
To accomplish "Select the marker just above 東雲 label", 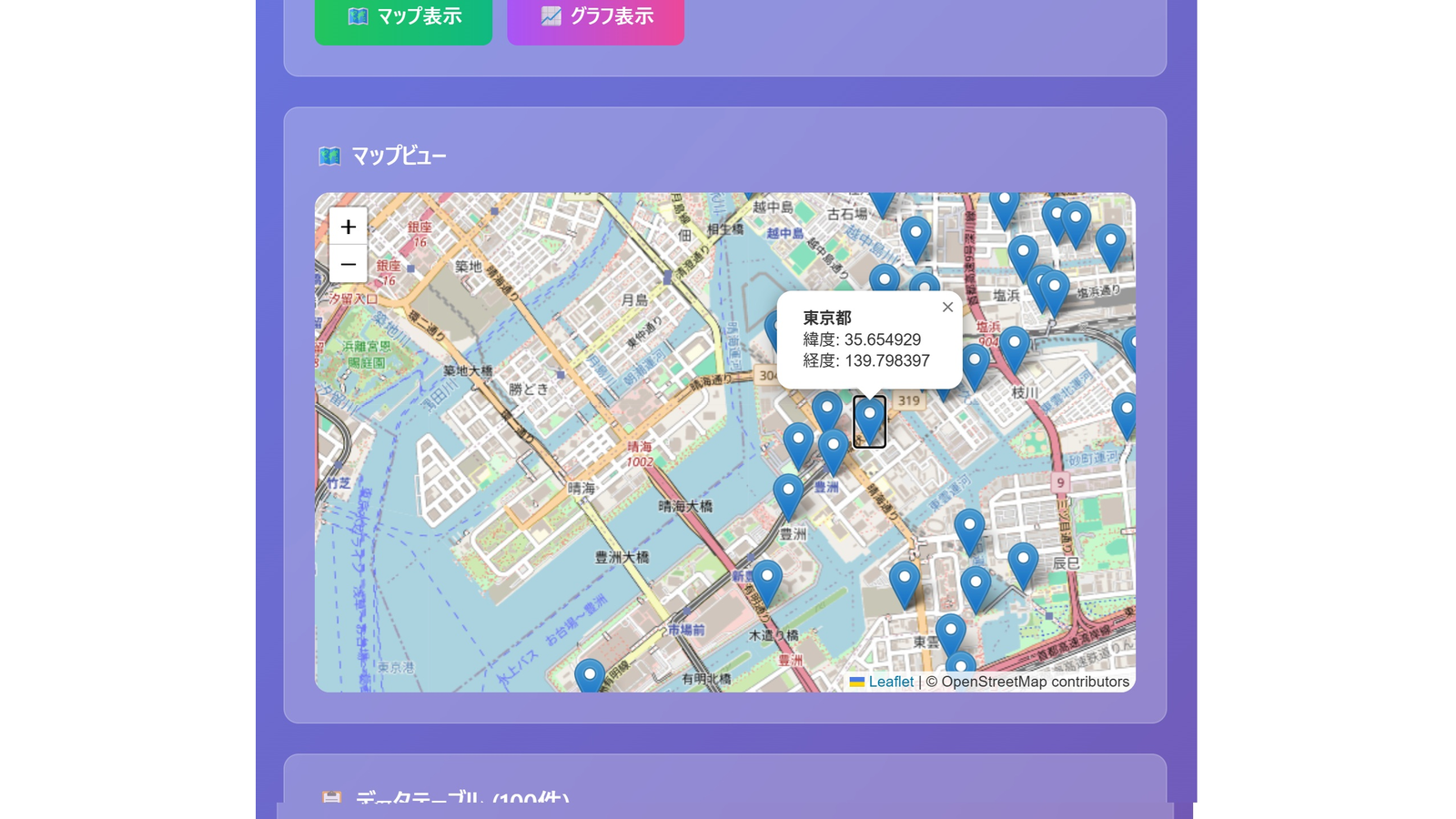I will click(x=950, y=637).
